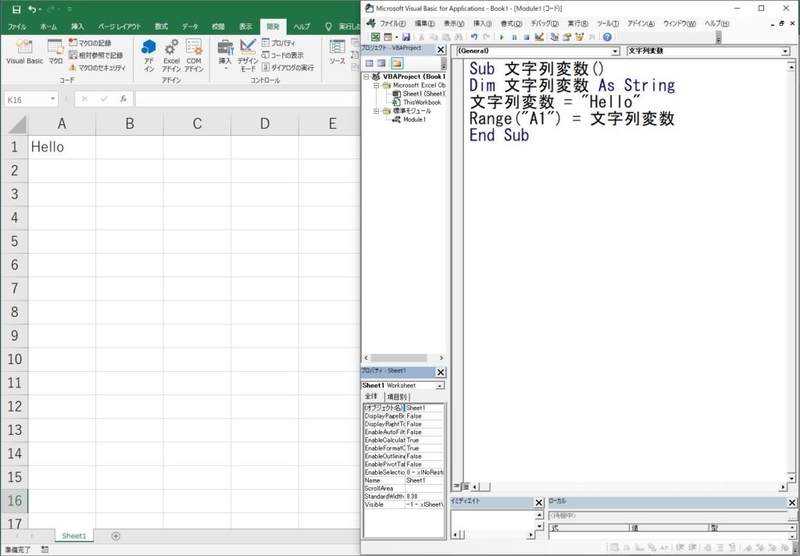Click View Code icon in project pane
Image resolution: width=800 pixels, height=556 pixels.
tap(369, 63)
